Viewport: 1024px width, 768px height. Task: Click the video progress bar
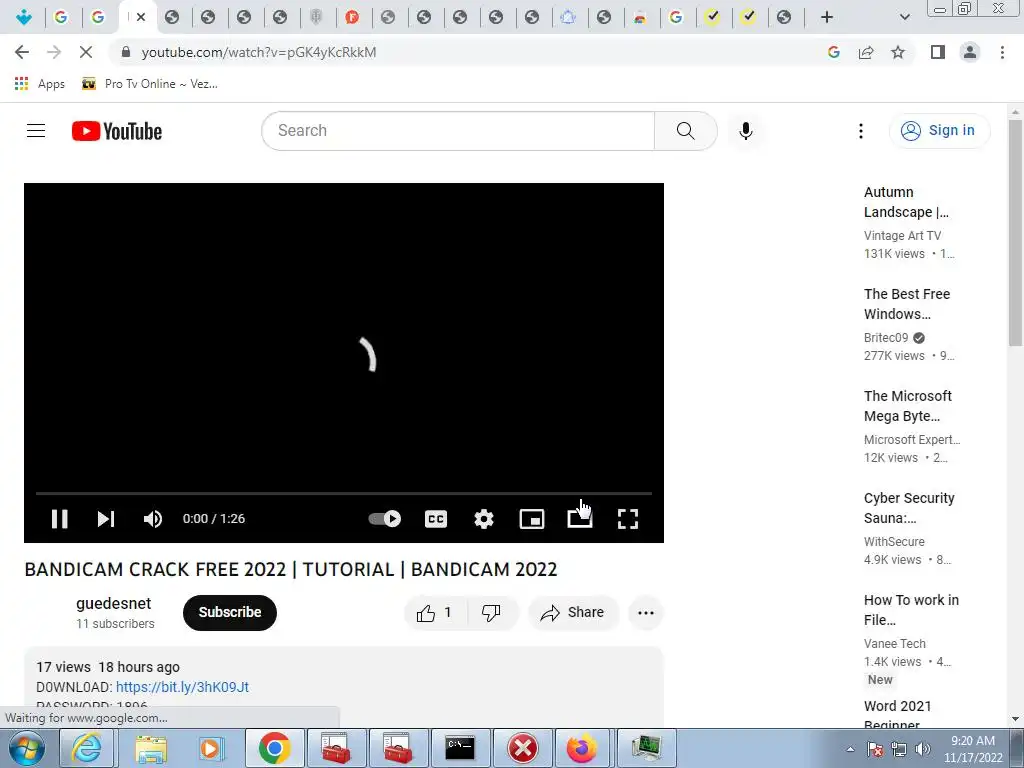tap(344, 493)
